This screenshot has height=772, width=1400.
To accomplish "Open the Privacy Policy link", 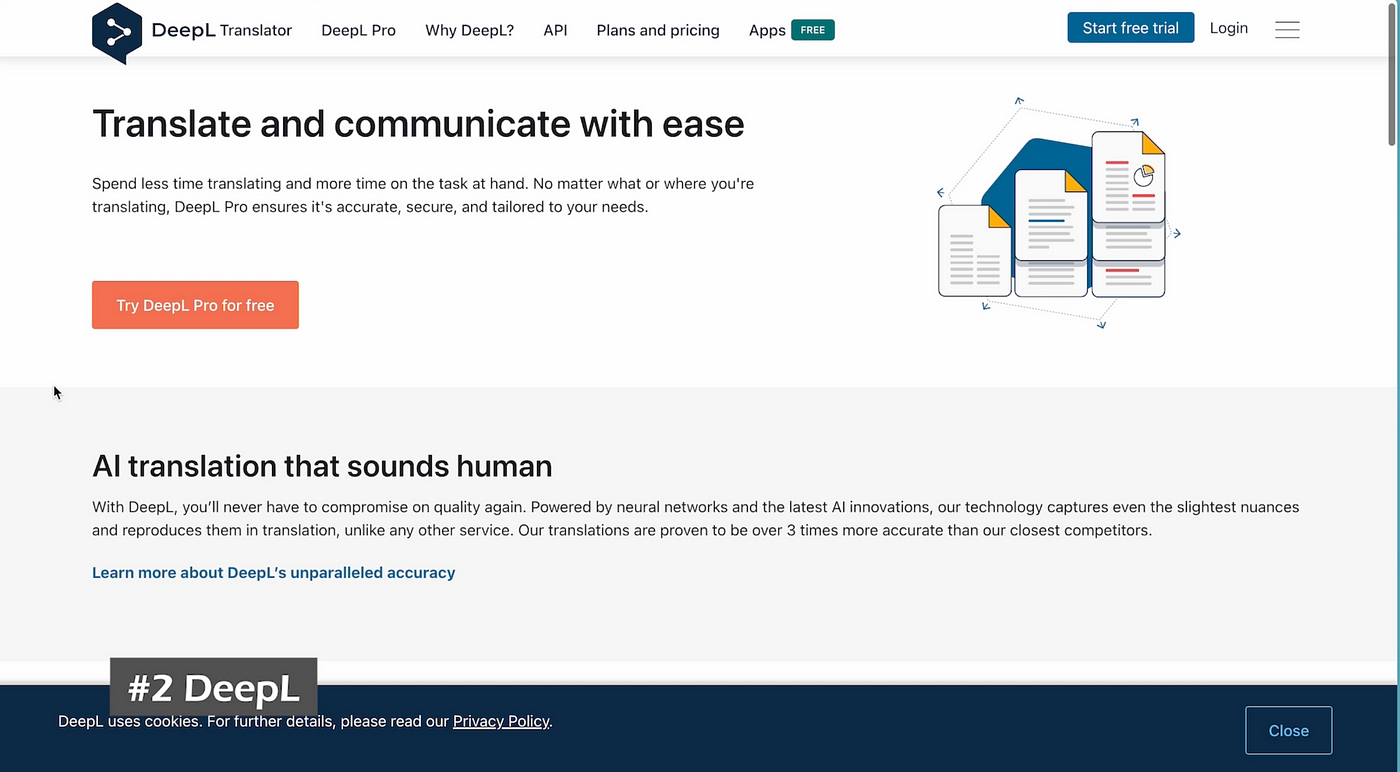I will tap(501, 721).
